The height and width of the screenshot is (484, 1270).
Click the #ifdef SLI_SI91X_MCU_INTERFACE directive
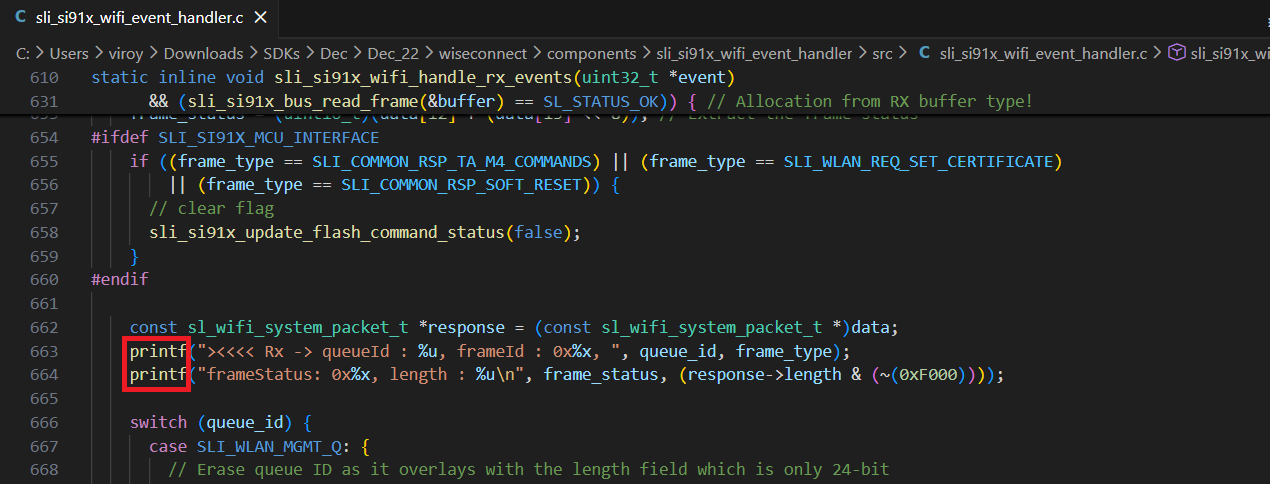pos(234,138)
